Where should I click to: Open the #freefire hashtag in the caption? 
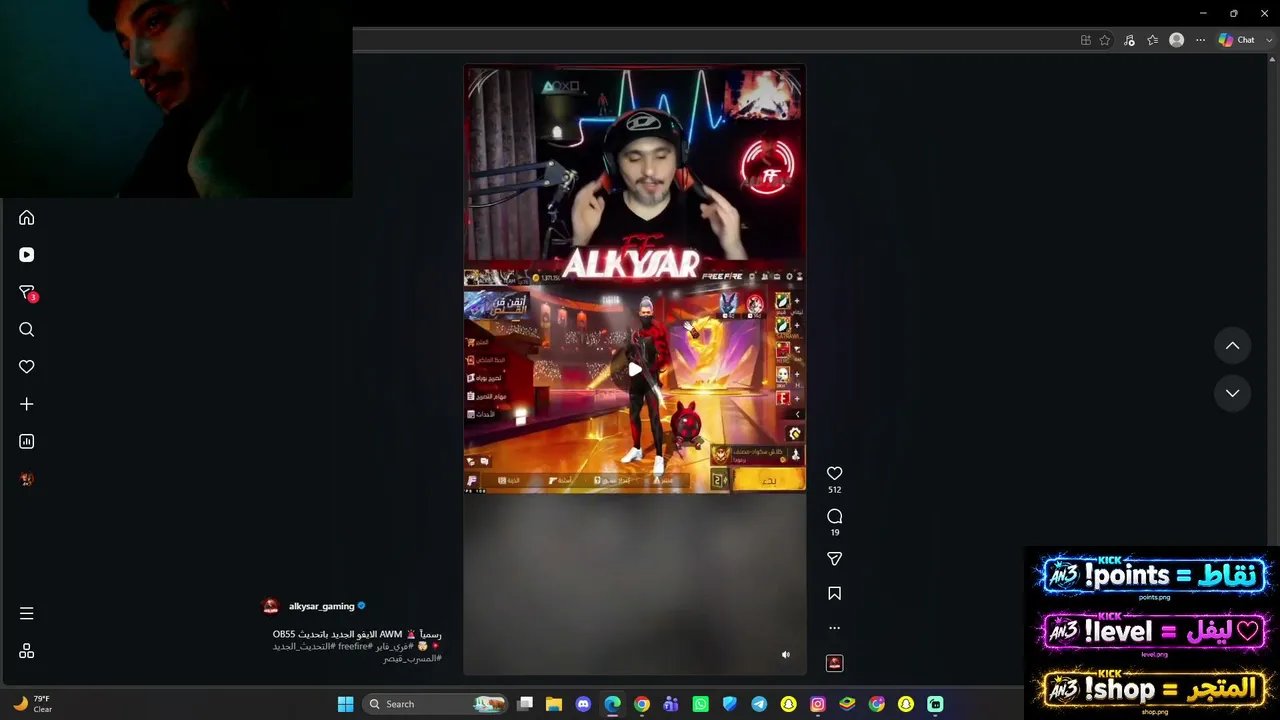pyautogui.click(x=355, y=646)
